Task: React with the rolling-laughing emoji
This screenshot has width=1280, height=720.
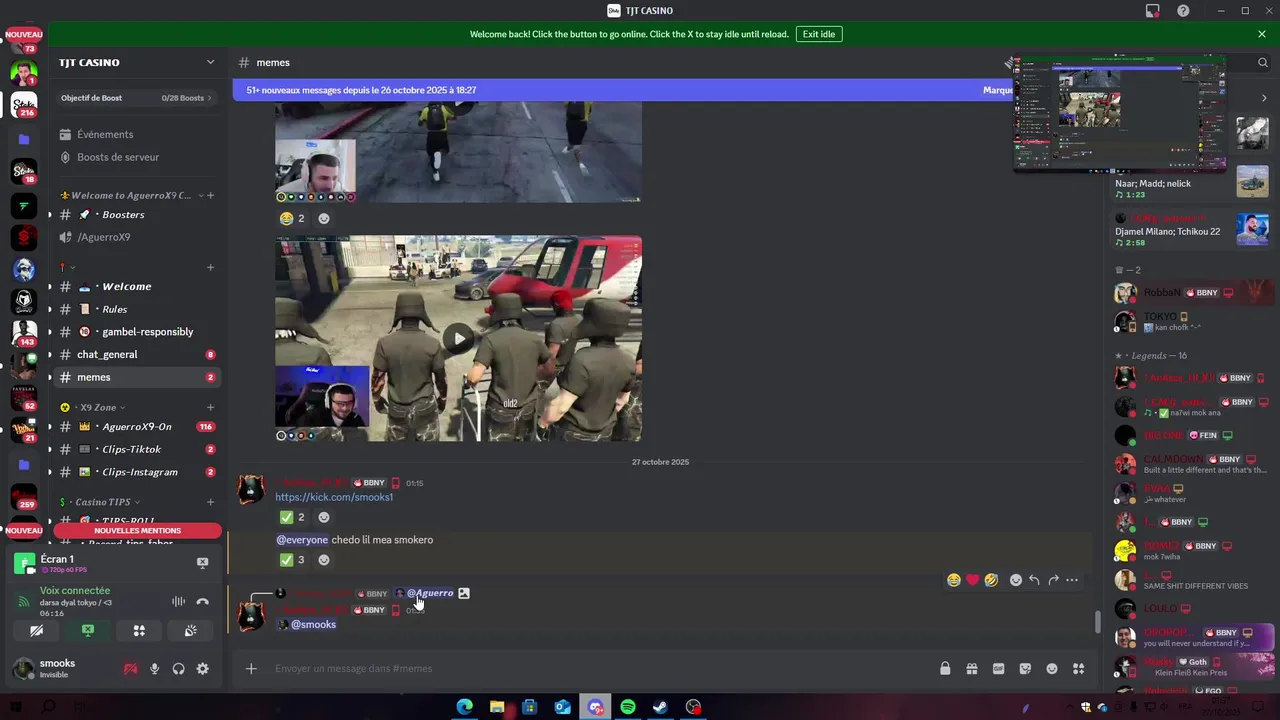Action: pyautogui.click(x=991, y=580)
